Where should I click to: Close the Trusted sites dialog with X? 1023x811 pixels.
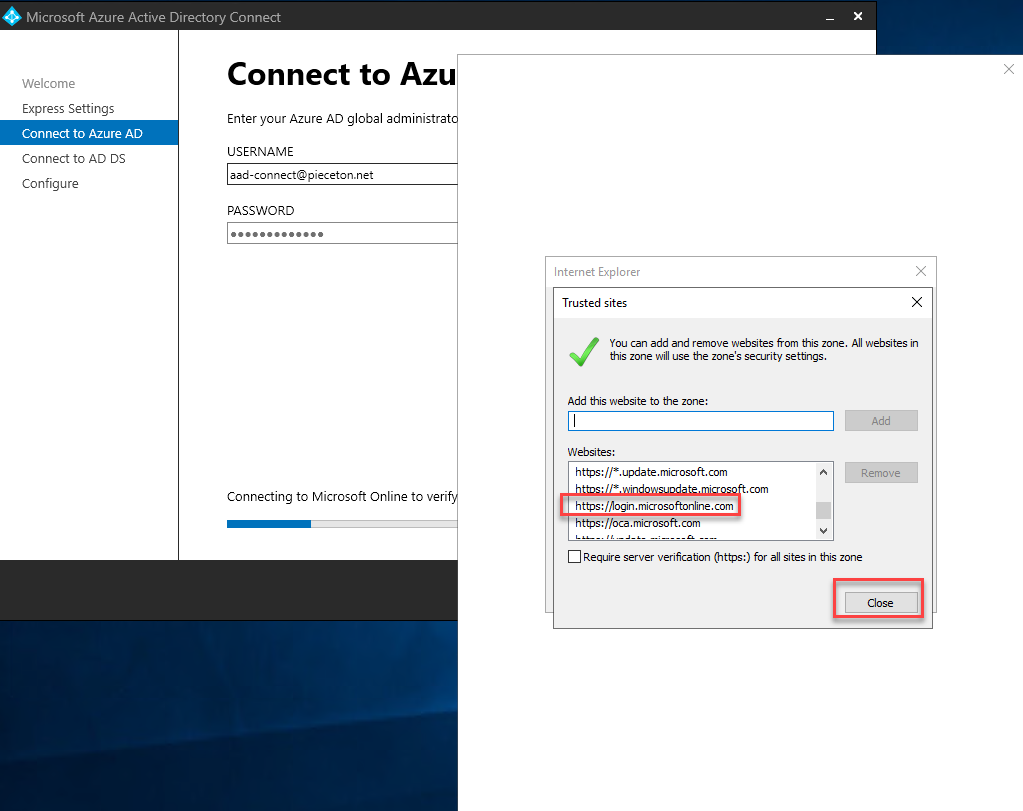[917, 302]
